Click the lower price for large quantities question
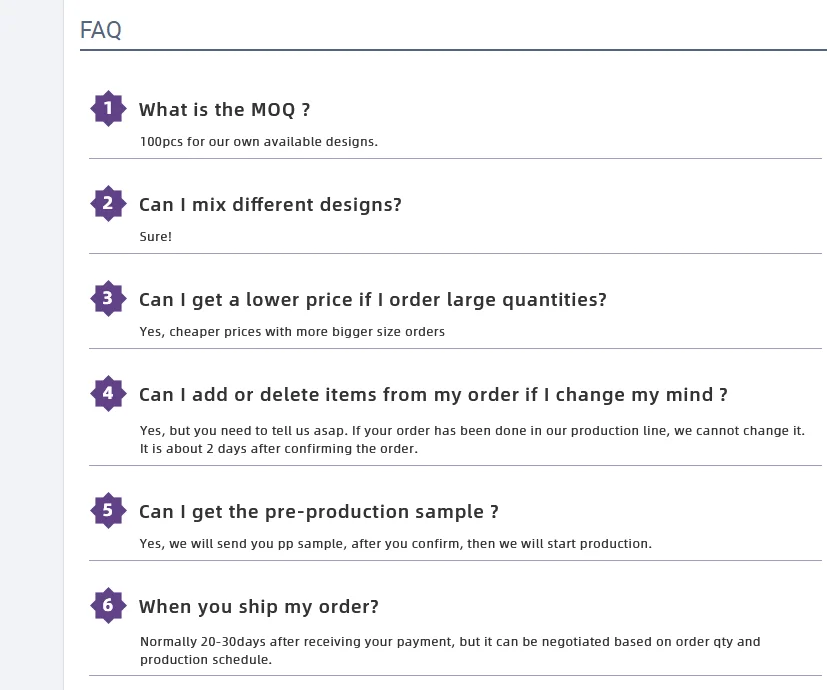This screenshot has height=690, width=827. [372, 300]
